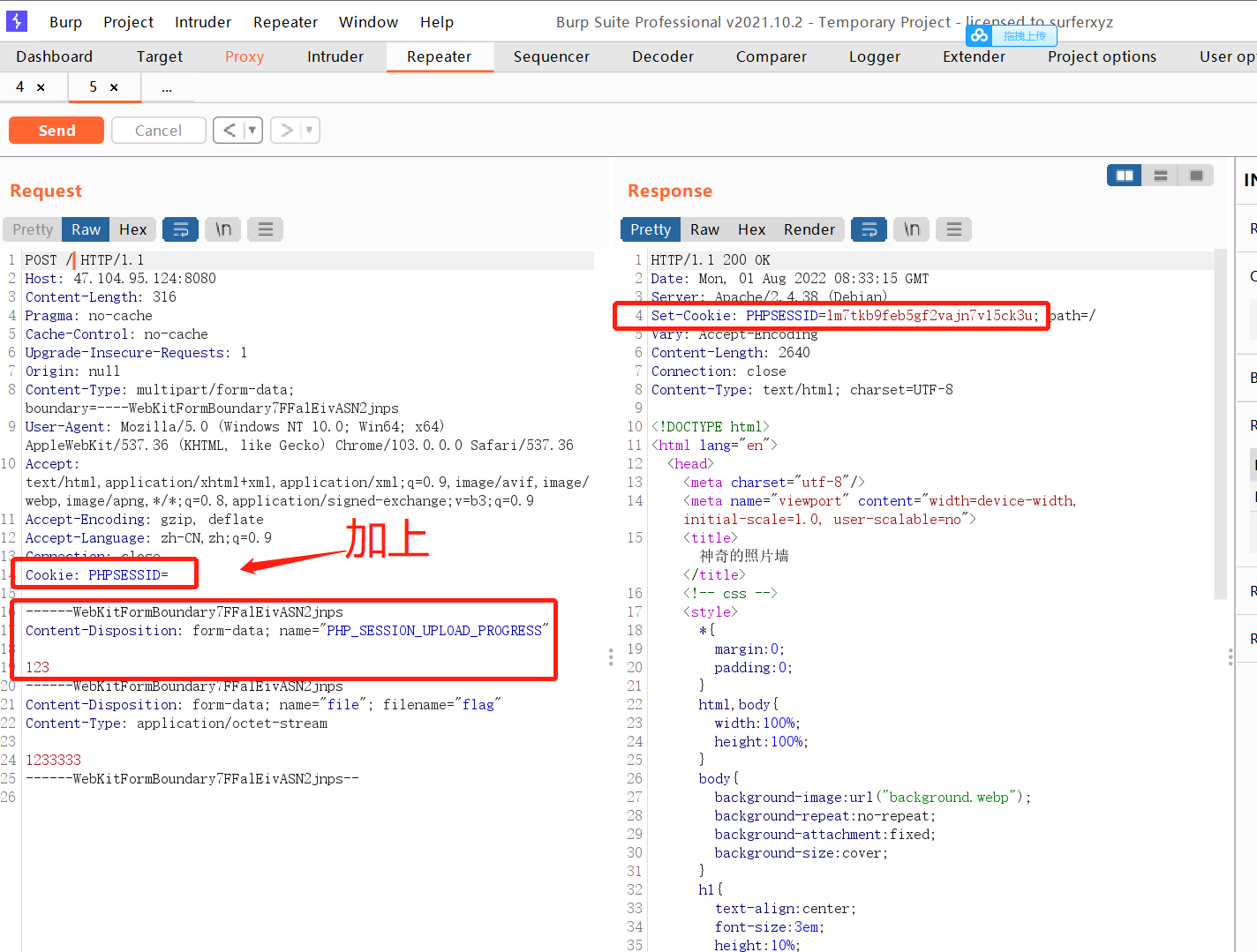Click the Cancel button
The height and width of the screenshot is (952, 1257).
(159, 131)
